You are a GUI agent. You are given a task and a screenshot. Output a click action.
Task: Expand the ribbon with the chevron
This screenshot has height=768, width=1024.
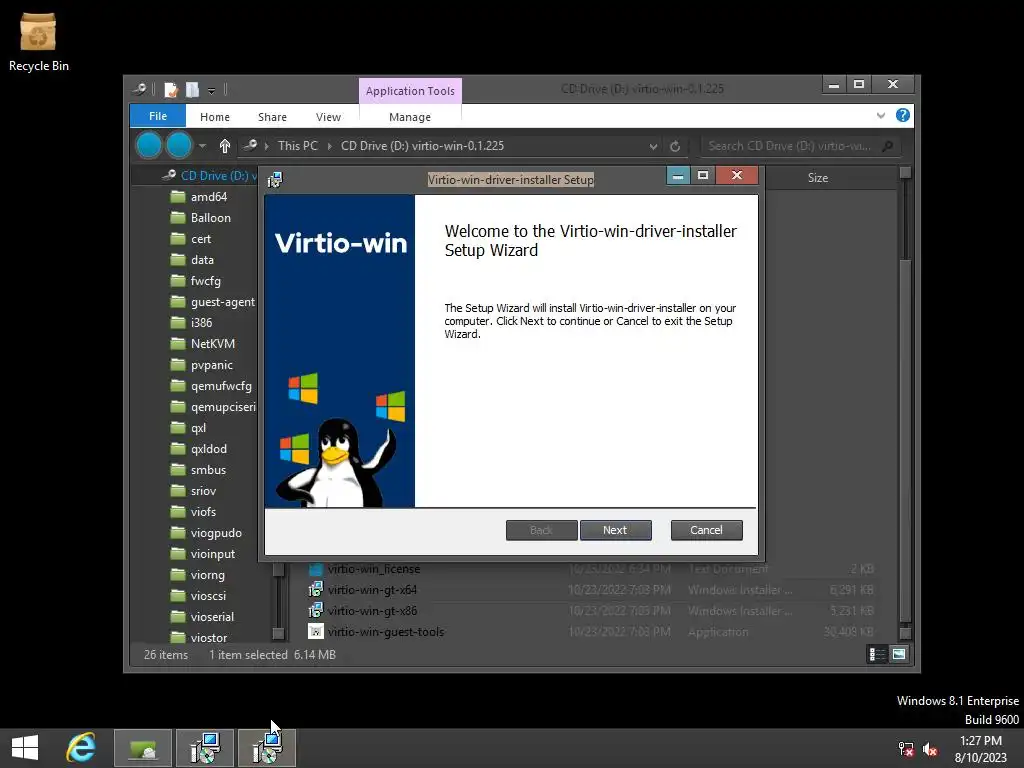pyautogui.click(x=881, y=116)
